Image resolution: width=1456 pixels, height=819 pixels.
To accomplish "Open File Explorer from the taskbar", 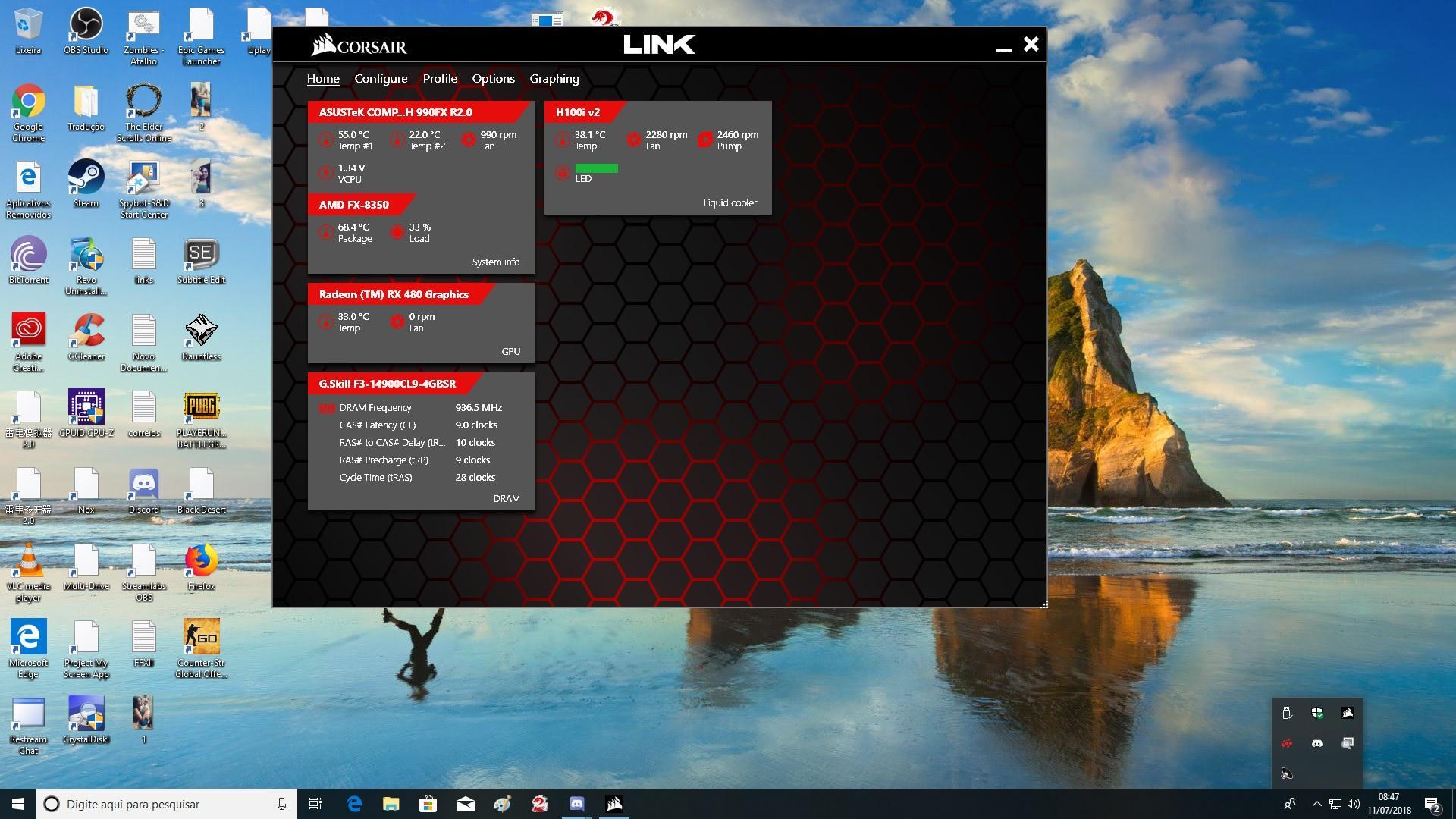I will pos(391,804).
